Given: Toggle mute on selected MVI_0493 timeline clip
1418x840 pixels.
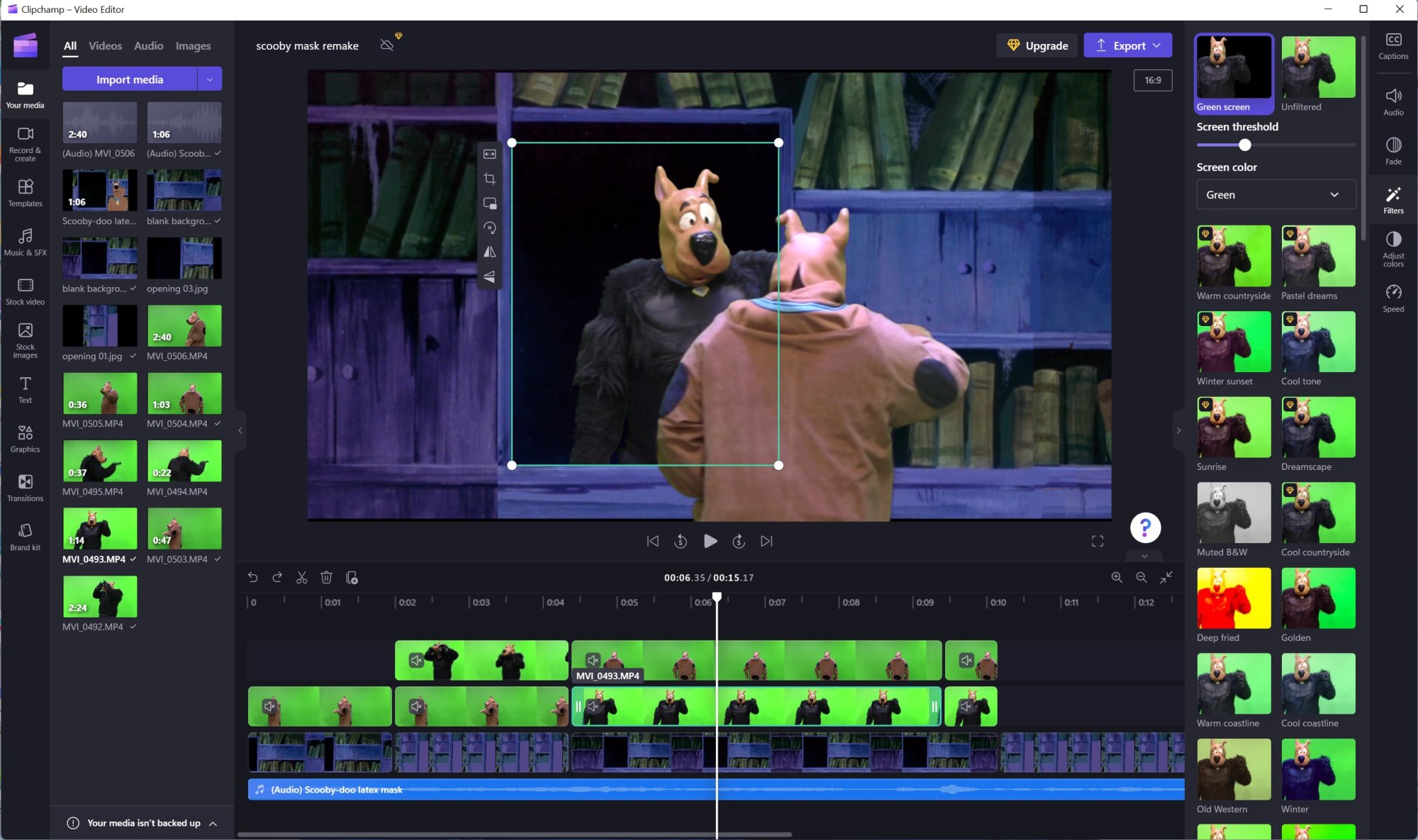Looking at the screenshot, I should [593, 706].
